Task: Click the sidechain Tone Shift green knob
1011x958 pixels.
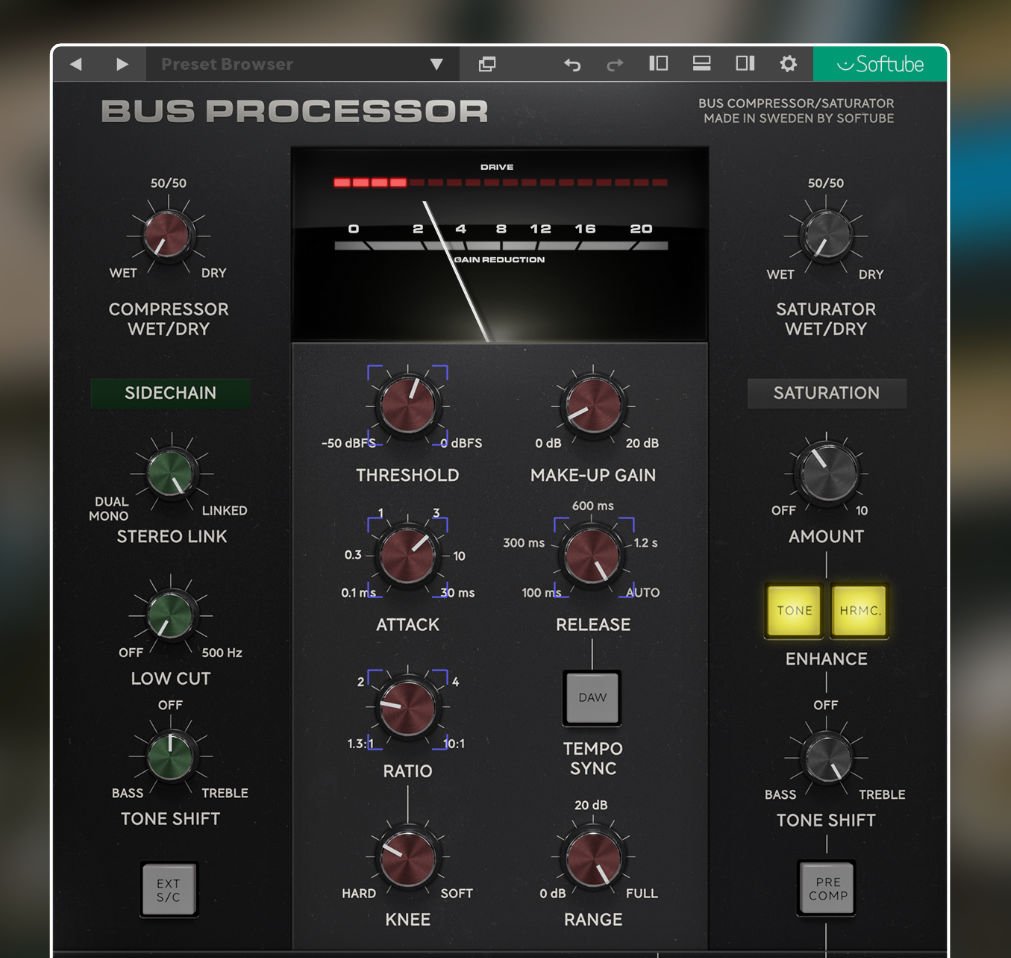Action: tap(171, 756)
